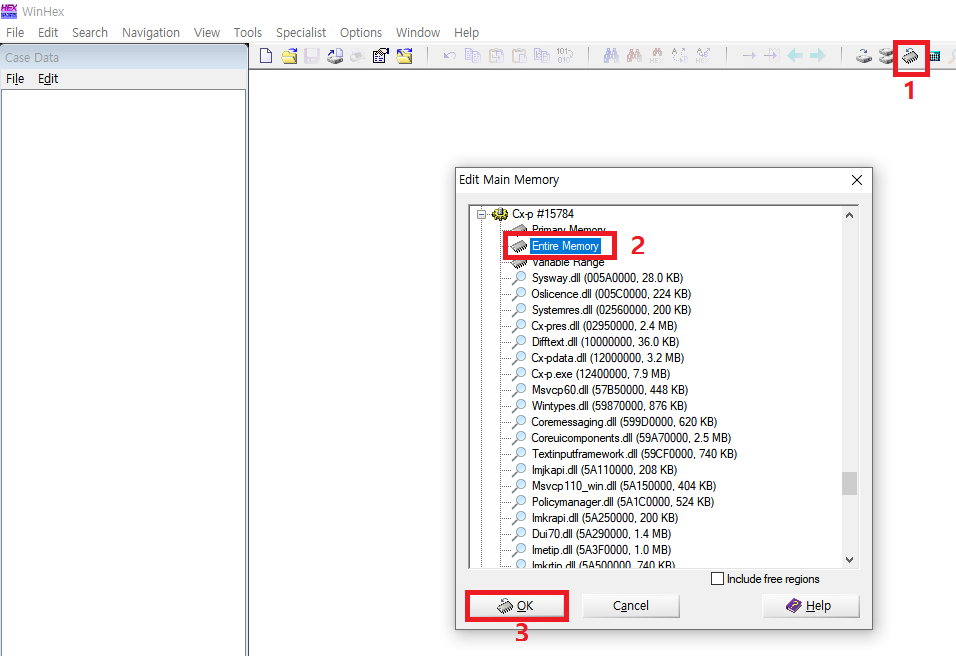Click the blue binoculars Find Text icon
This screenshot has height=656, width=956.
(611, 56)
